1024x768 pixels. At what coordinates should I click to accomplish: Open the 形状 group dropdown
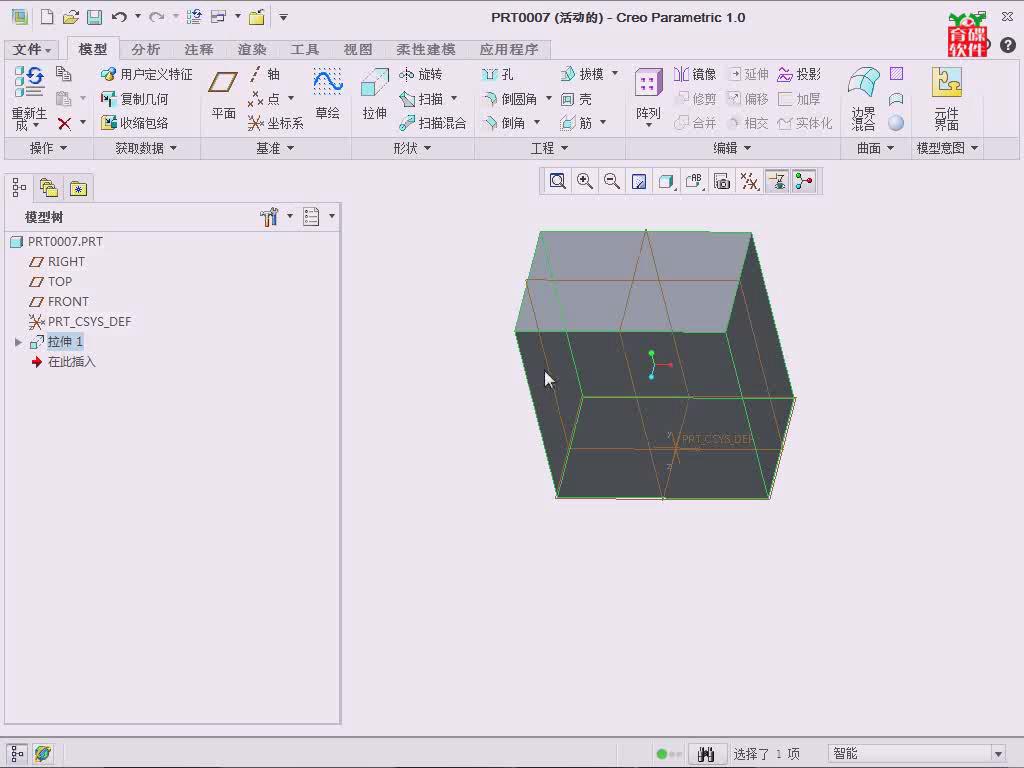tap(411, 148)
